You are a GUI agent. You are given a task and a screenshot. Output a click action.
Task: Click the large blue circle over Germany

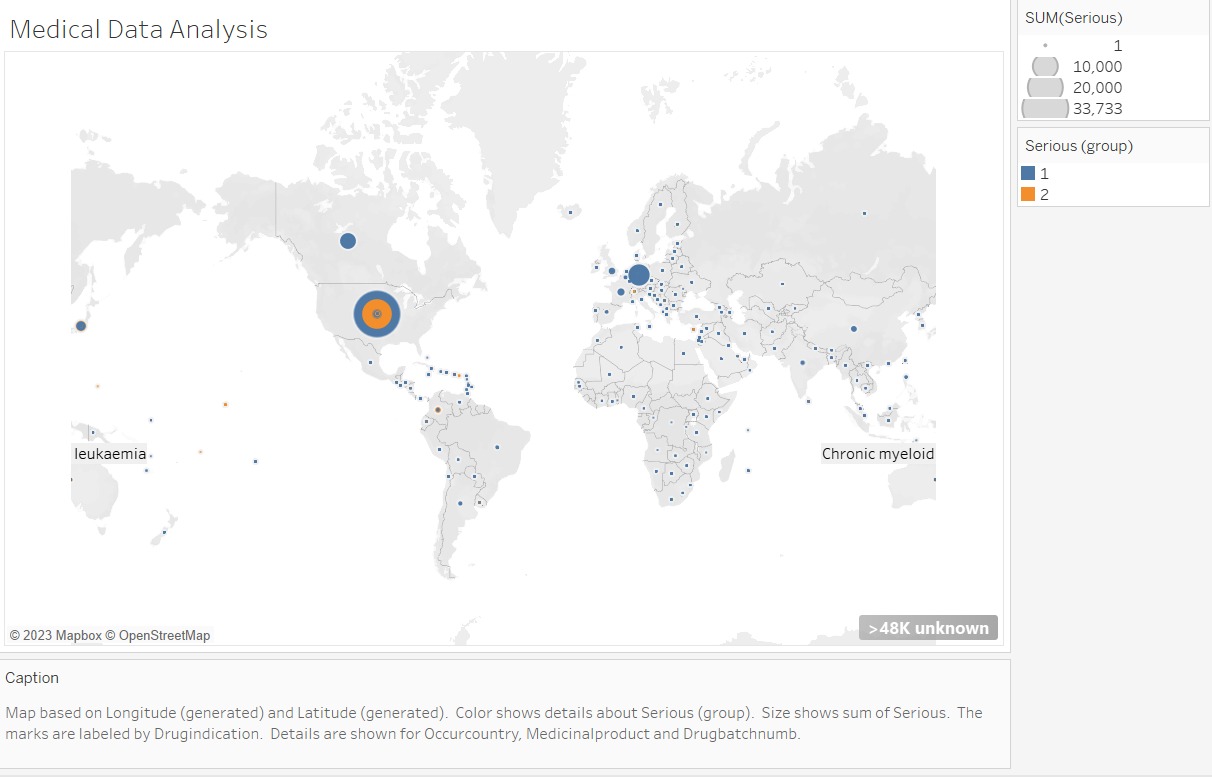pyautogui.click(x=639, y=275)
